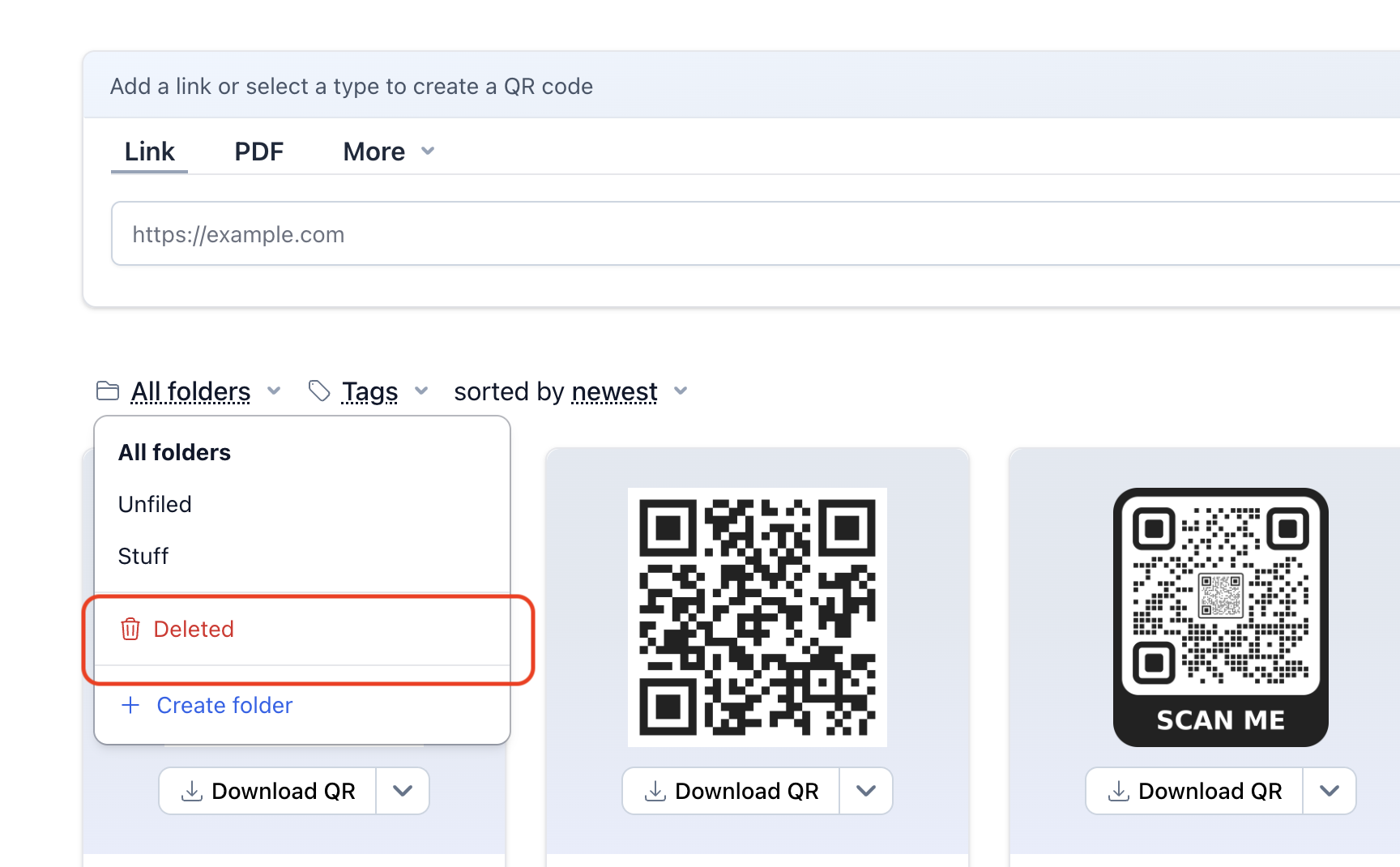Click Download QR under the SCAN ME code
The image size is (1400, 867).
(x=1195, y=791)
